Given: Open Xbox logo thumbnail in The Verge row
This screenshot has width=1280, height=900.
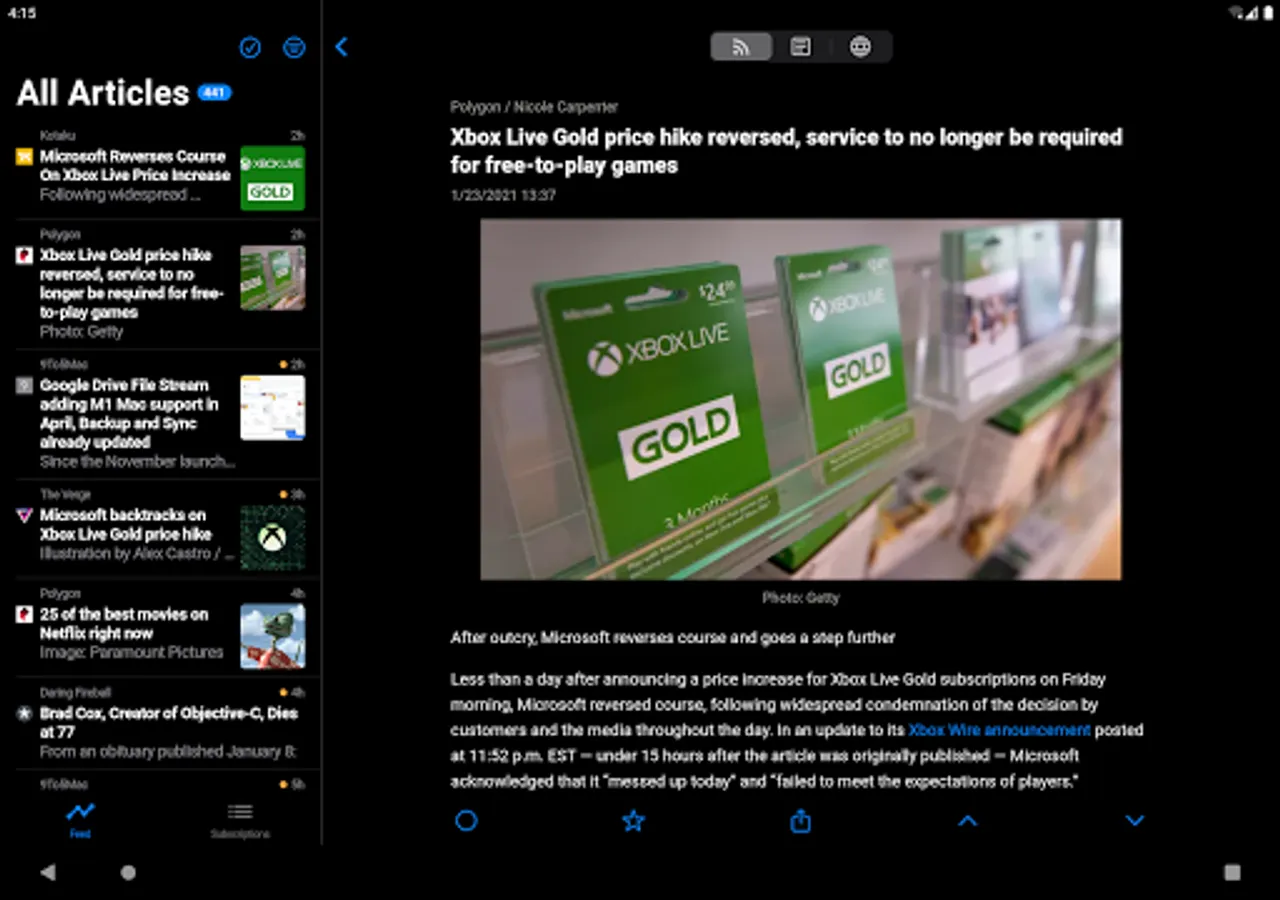Looking at the screenshot, I should point(272,538).
